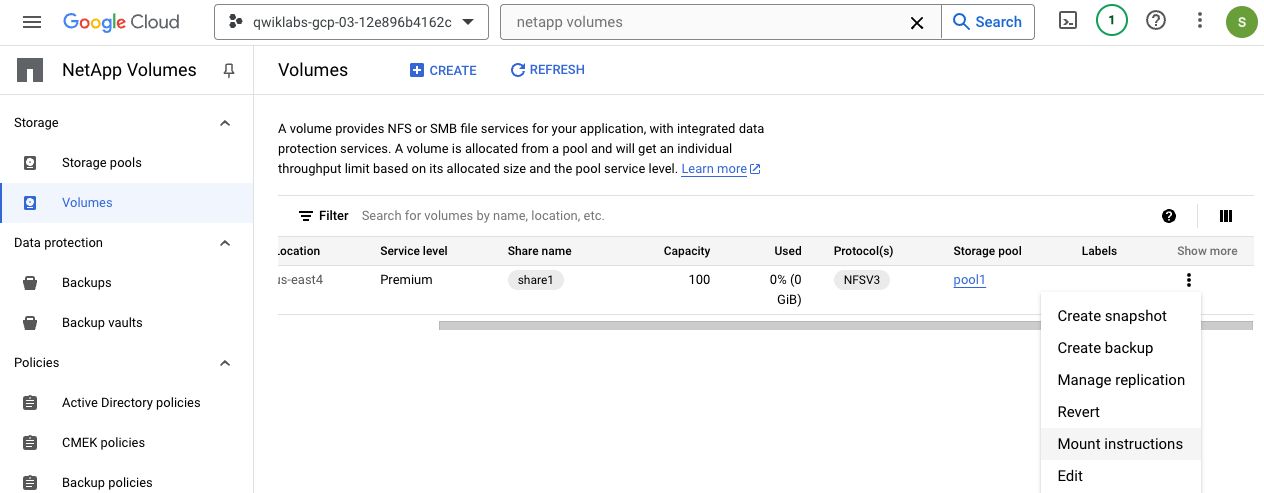The image size is (1264, 493).
Task: Open the pool1 storage pool link
Action: pyautogui.click(x=970, y=280)
